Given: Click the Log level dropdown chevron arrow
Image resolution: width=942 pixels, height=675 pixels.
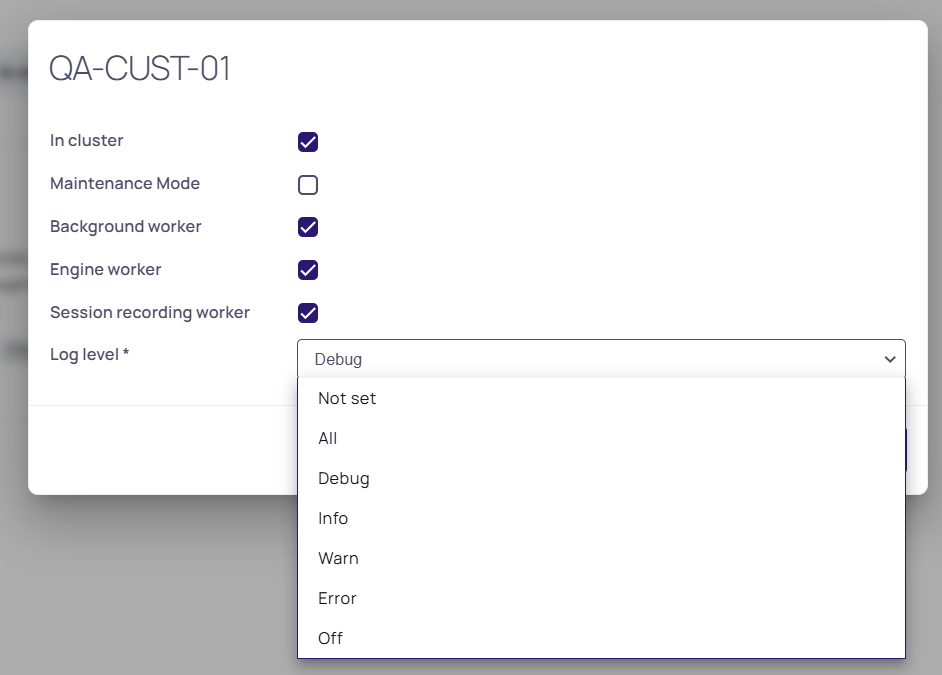Looking at the screenshot, I should 890,359.
